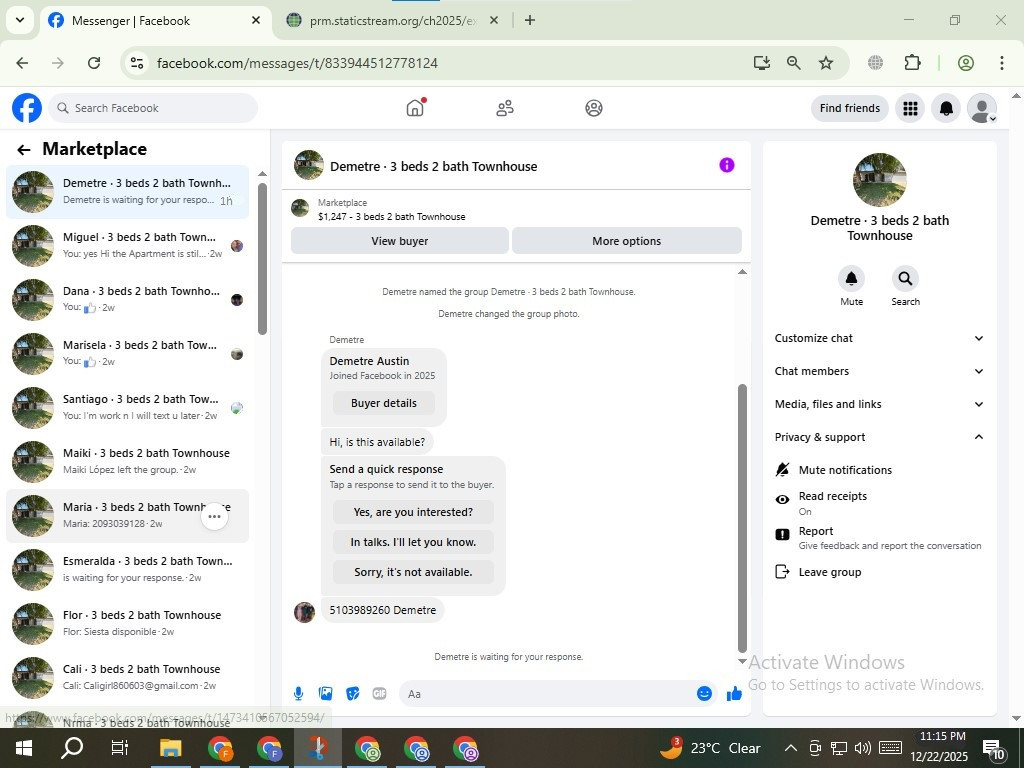Open options dots on Maria conversation
The width and height of the screenshot is (1024, 768).
click(x=214, y=517)
